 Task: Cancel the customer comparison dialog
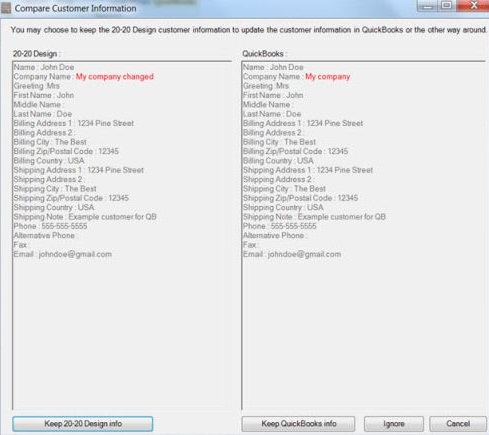coord(458,424)
